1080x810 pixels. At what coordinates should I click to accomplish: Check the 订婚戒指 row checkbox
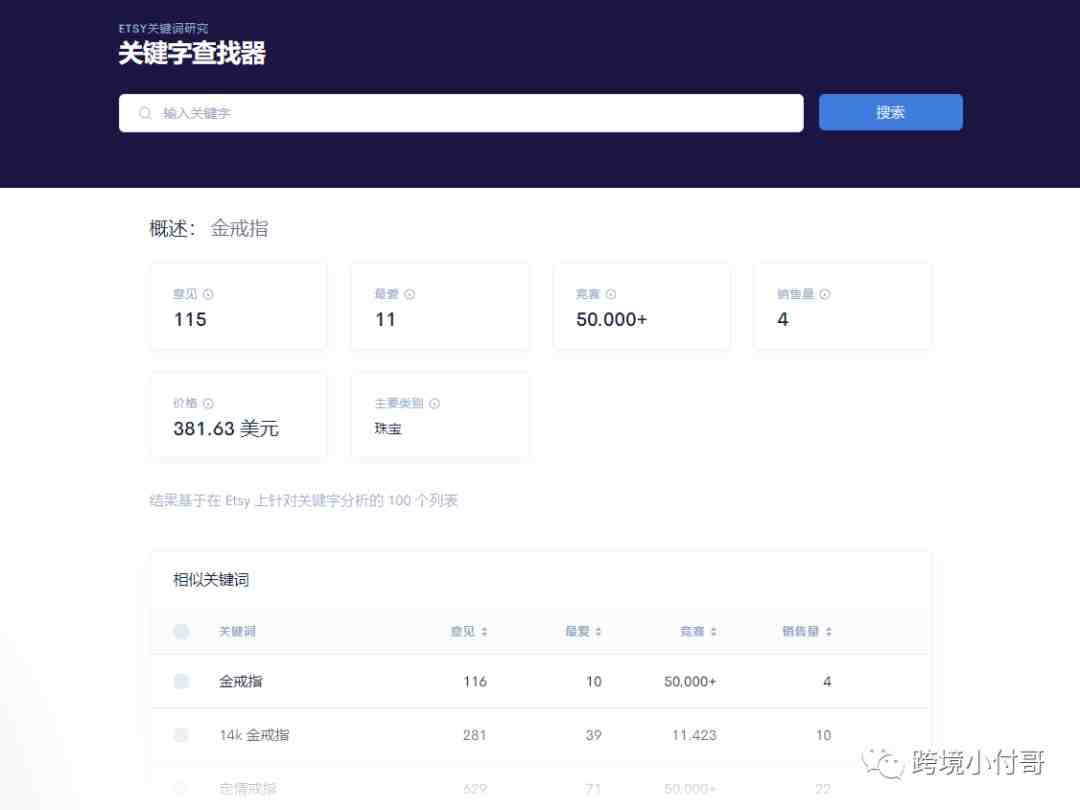[x=181, y=788]
